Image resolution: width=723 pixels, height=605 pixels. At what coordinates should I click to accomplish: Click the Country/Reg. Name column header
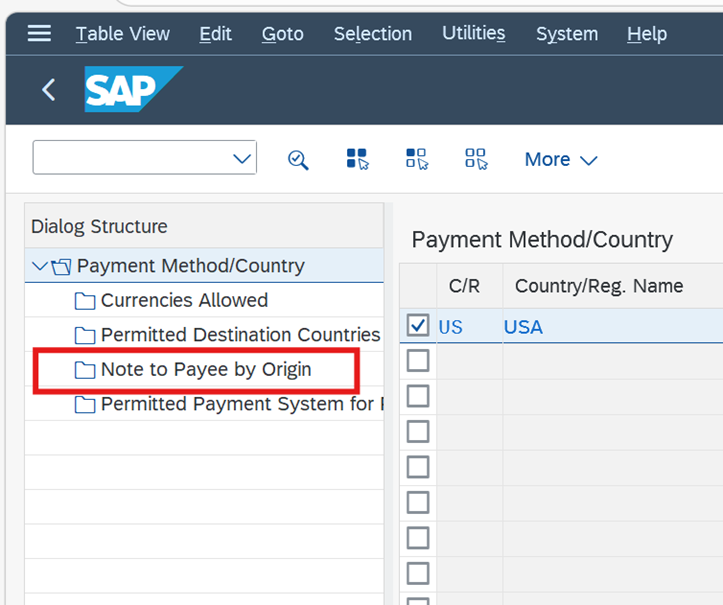point(613,286)
